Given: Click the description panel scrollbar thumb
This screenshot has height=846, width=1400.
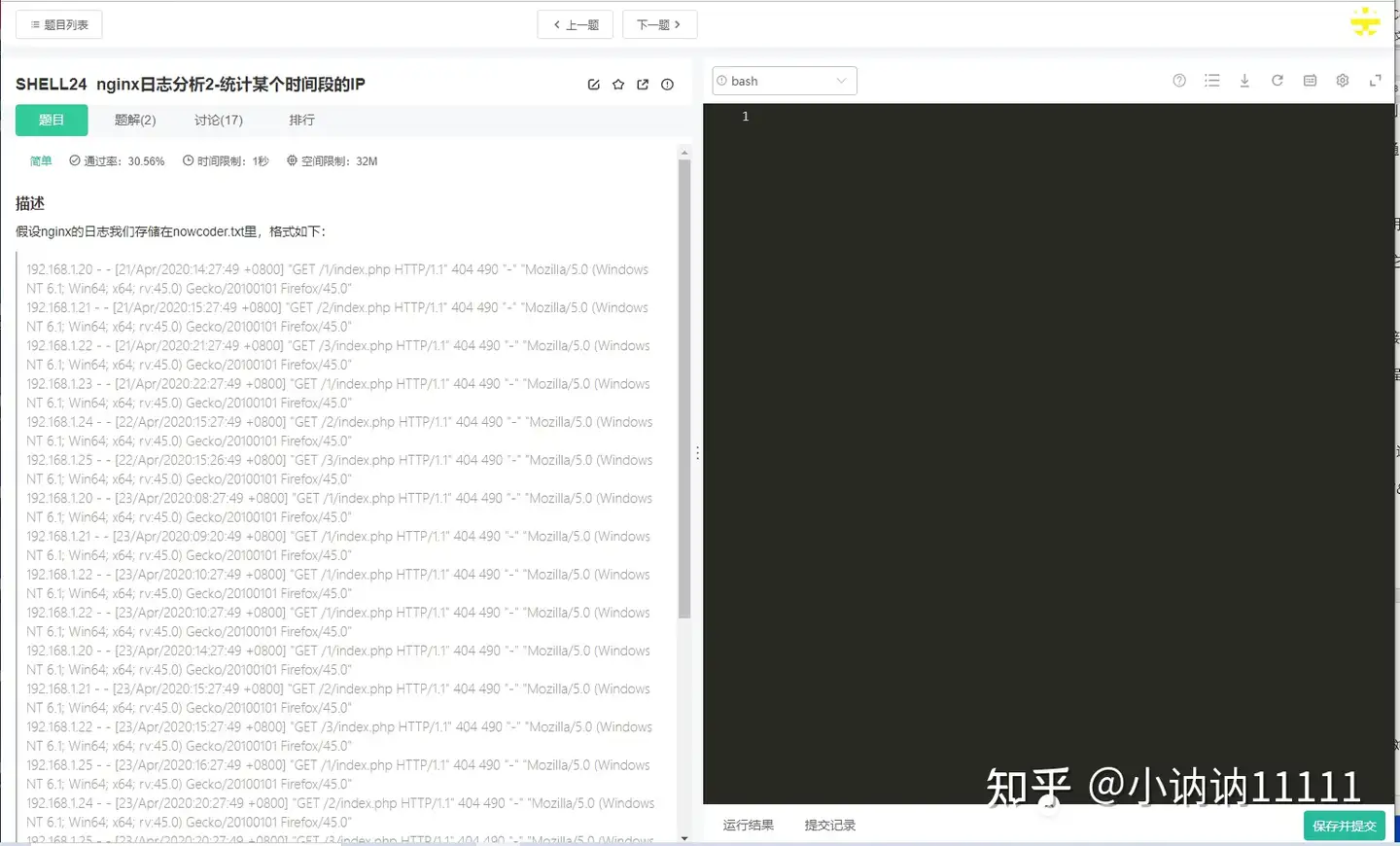Looking at the screenshot, I should [684, 389].
